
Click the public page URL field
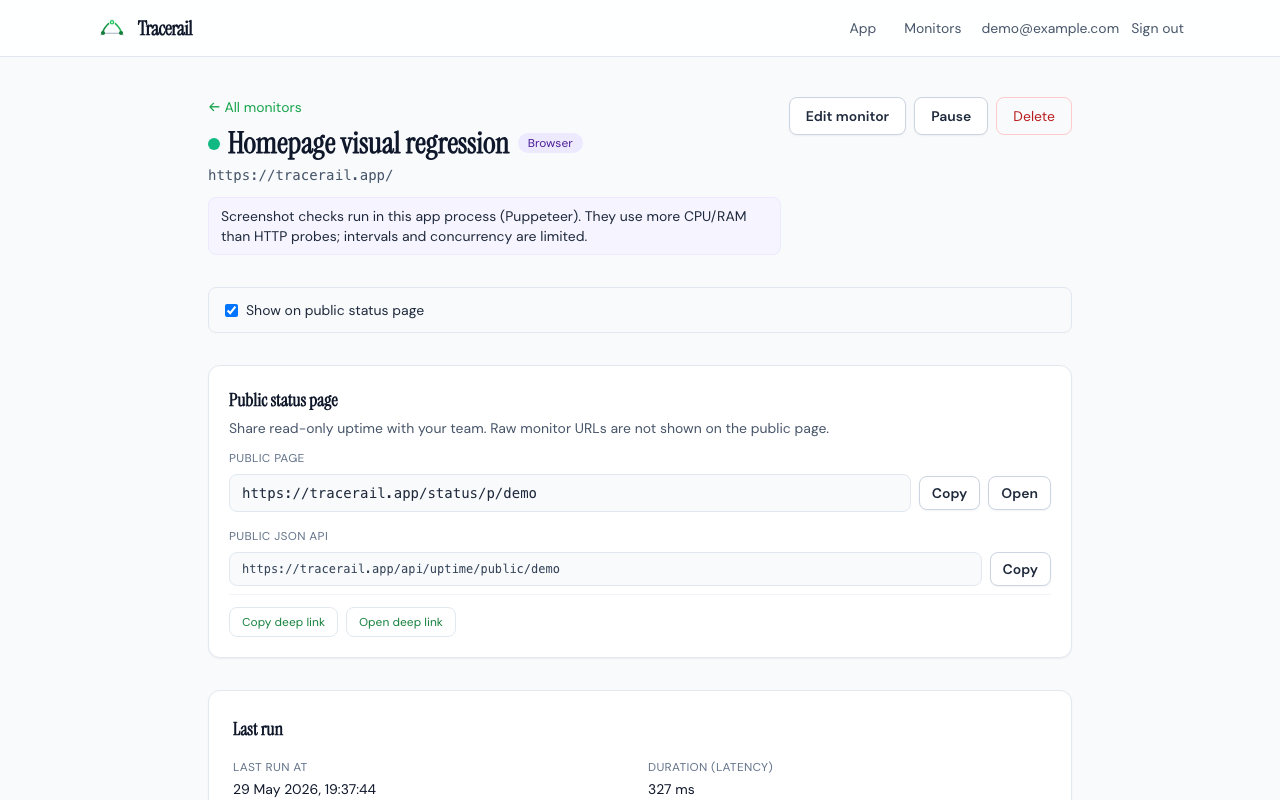tap(570, 493)
